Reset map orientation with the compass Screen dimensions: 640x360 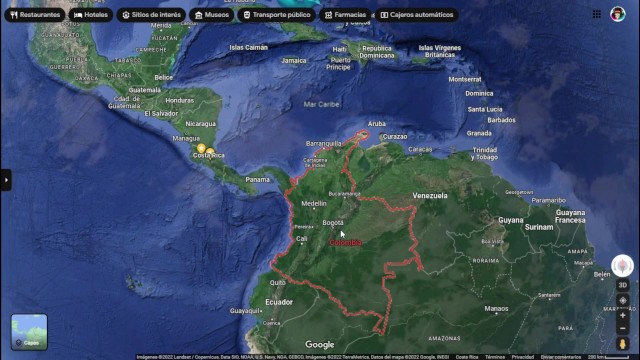tap(622, 266)
